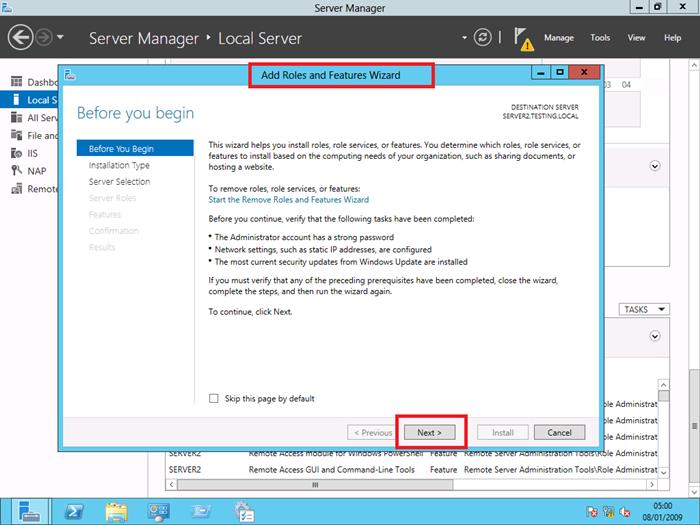Click Start the Remove Roles and Features Wizard link
The width and height of the screenshot is (700, 525).
[x=288, y=200]
